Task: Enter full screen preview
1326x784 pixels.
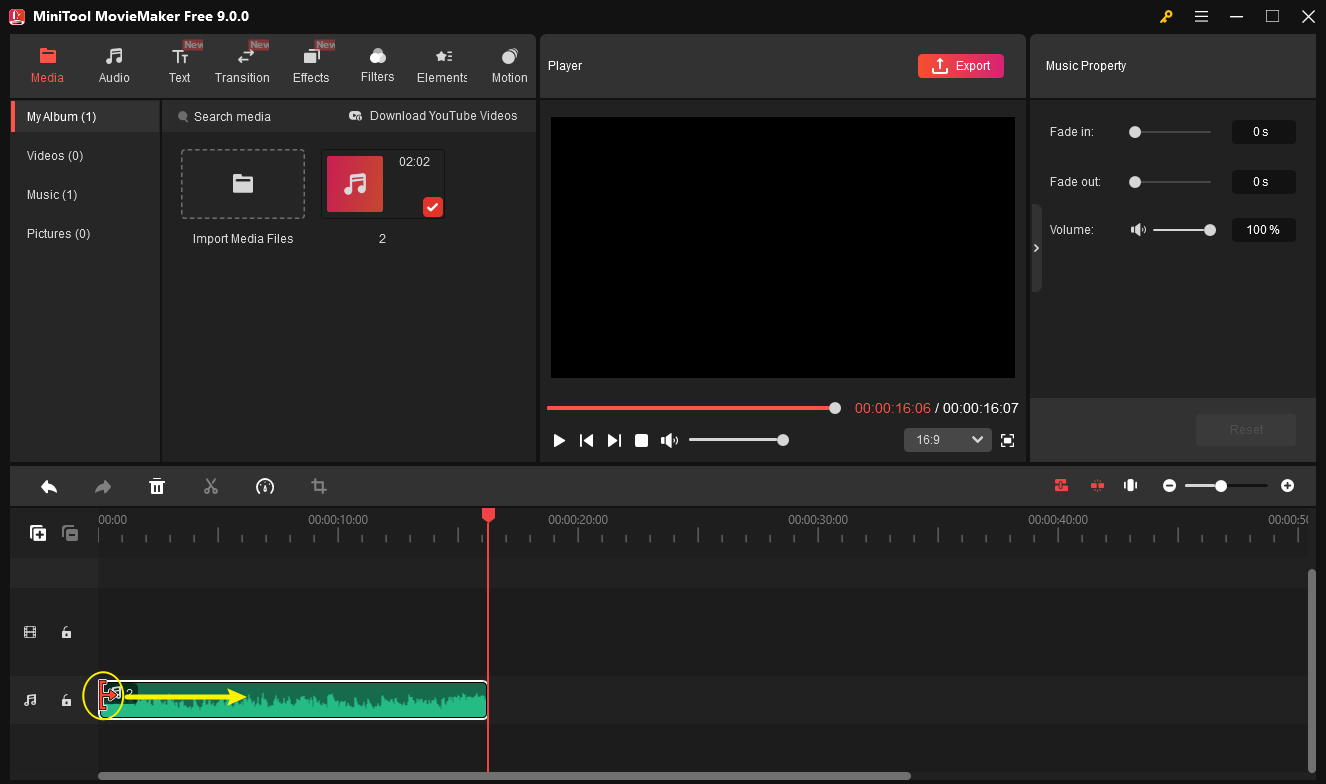Action: (1008, 440)
